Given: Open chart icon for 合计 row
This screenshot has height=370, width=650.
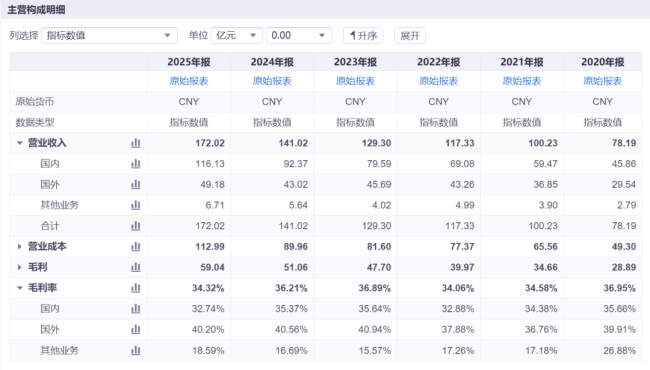Looking at the screenshot, I should [136, 226].
